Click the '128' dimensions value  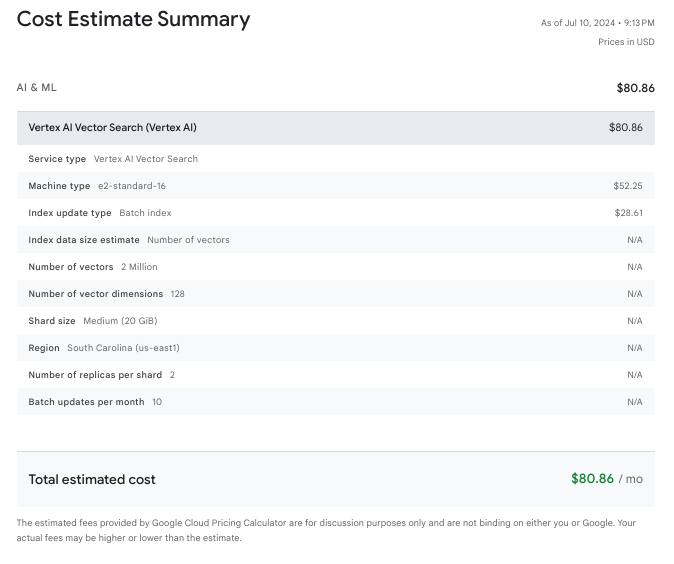click(178, 294)
